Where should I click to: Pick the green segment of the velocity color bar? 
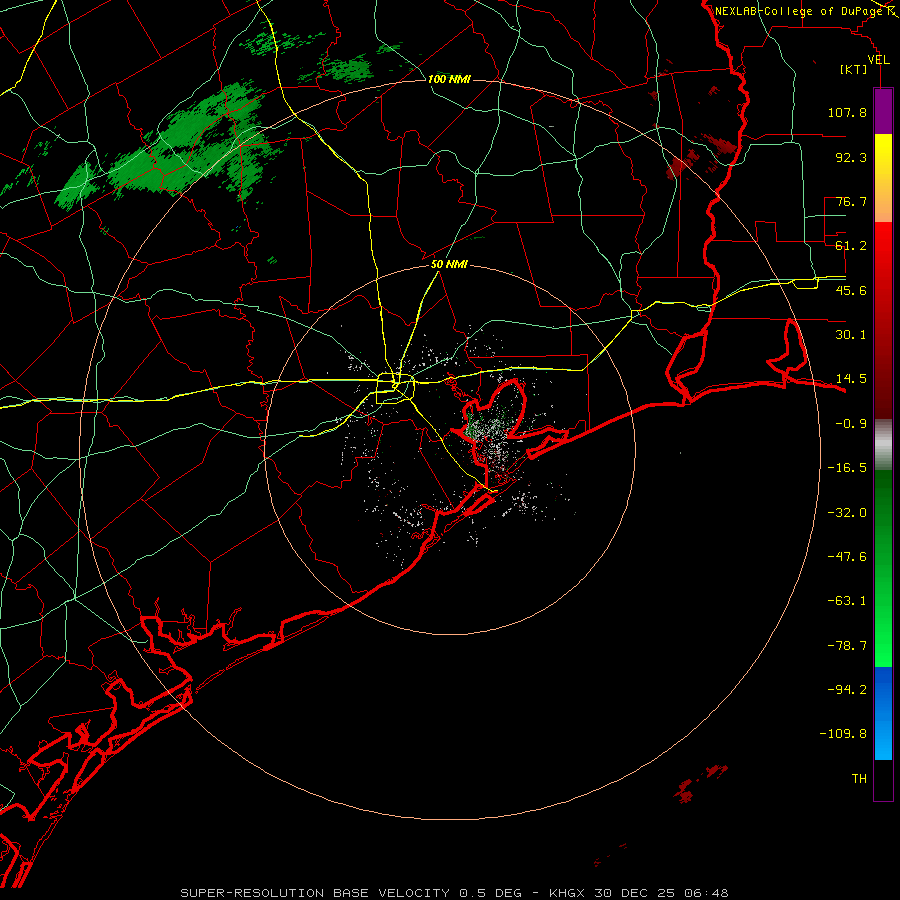pyautogui.click(x=883, y=568)
